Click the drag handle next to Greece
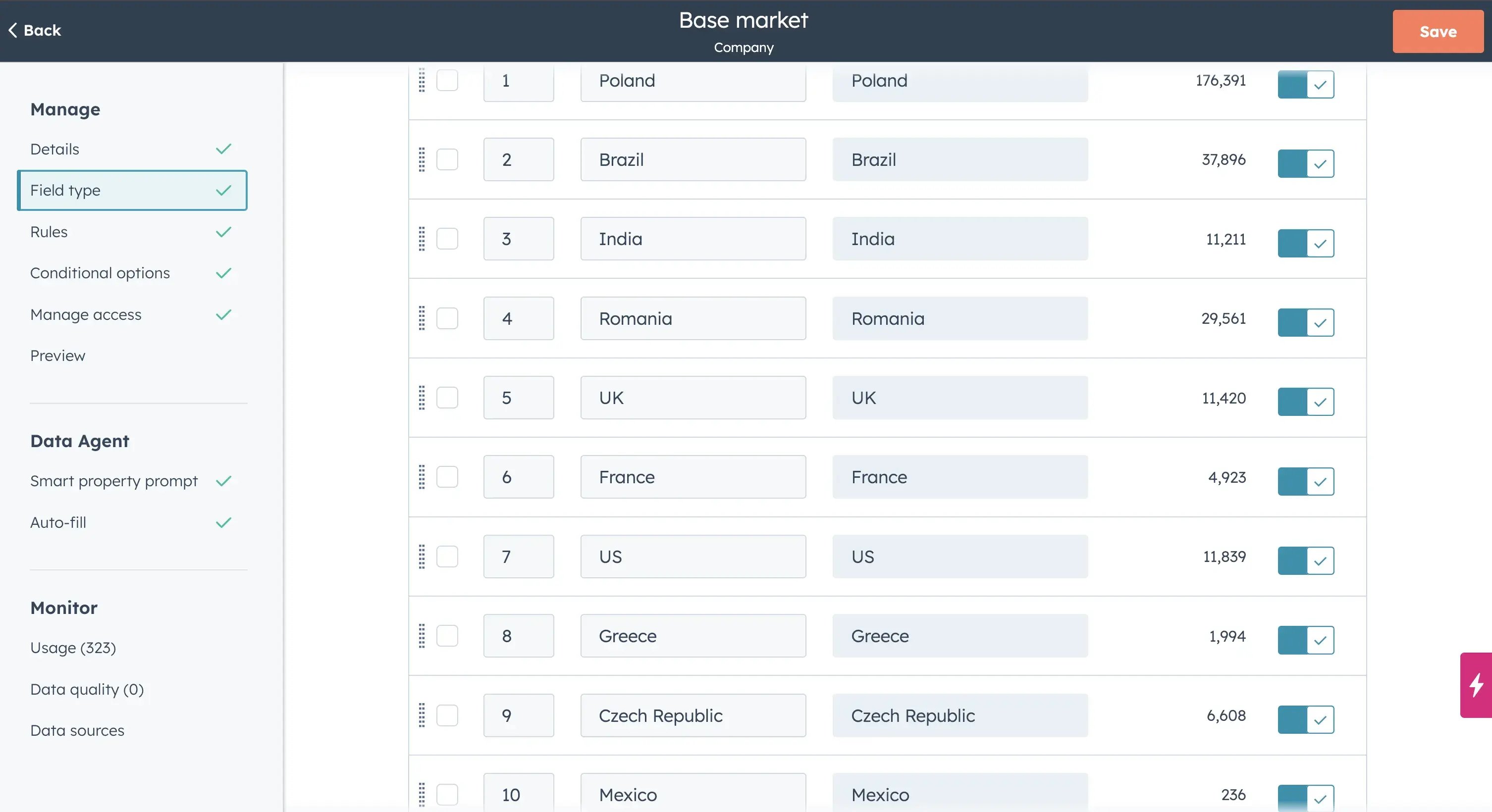Image resolution: width=1492 pixels, height=812 pixels. coord(422,636)
